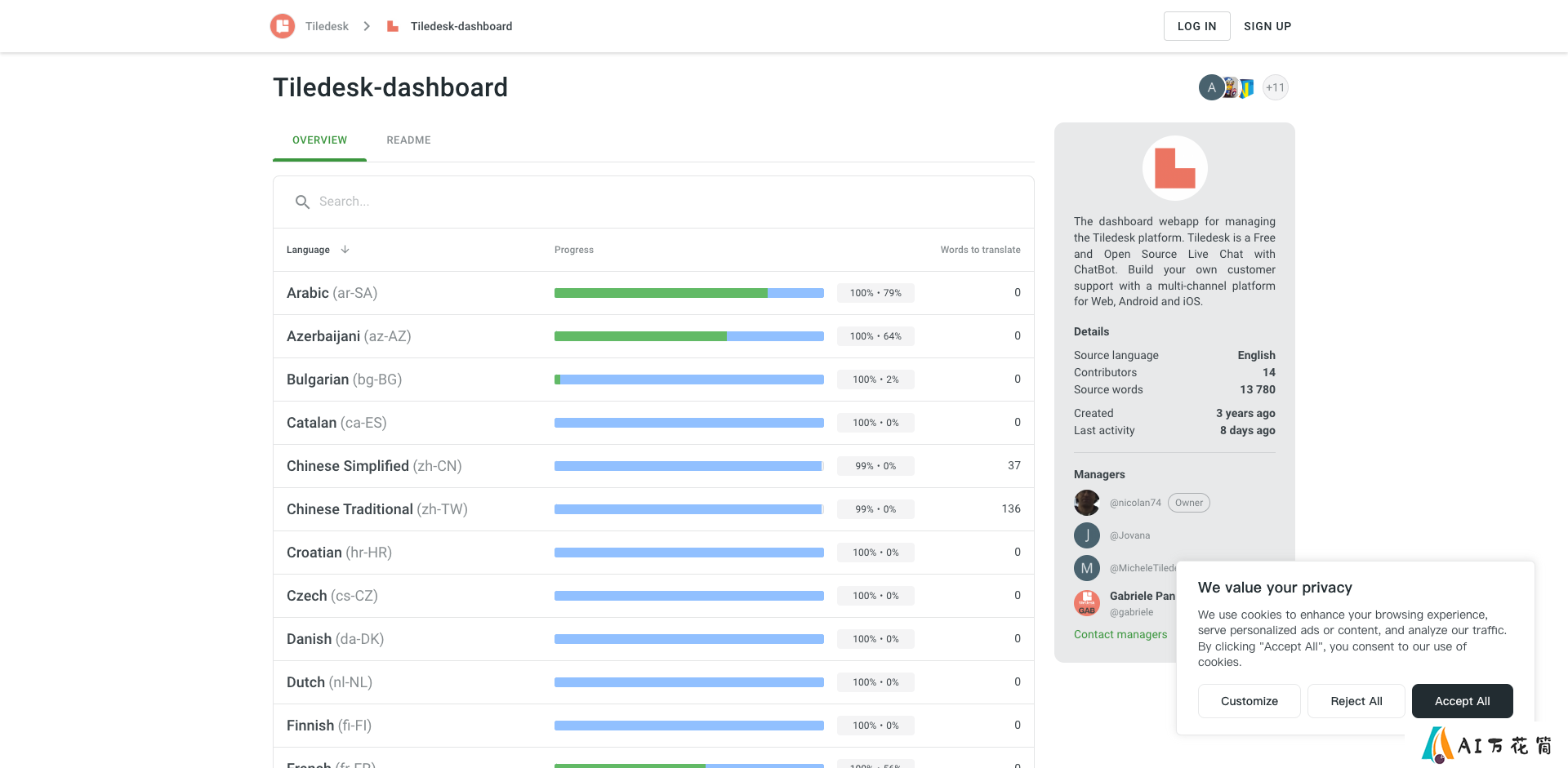The height and width of the screenshot is (768, 1568).
Task: Open @nicolan74 profile link
Action: click(x=1135, y=503)
